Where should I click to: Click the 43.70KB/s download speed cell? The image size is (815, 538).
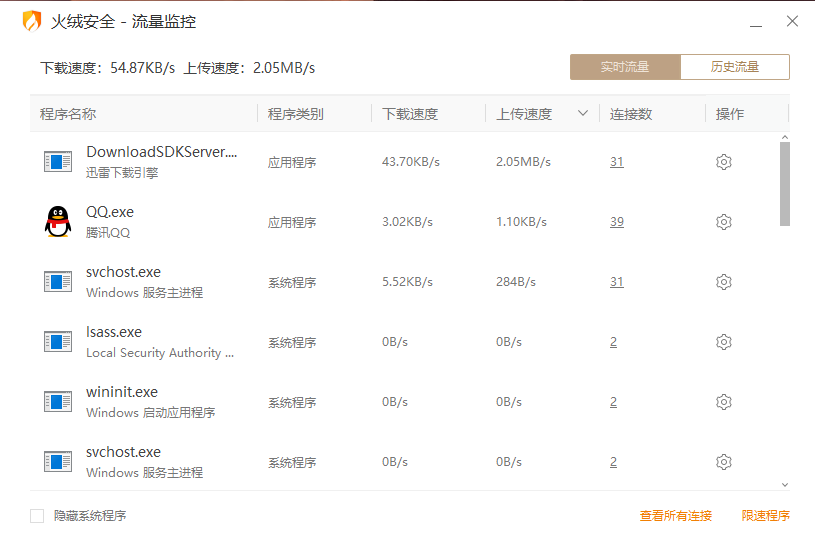(411, 162)
